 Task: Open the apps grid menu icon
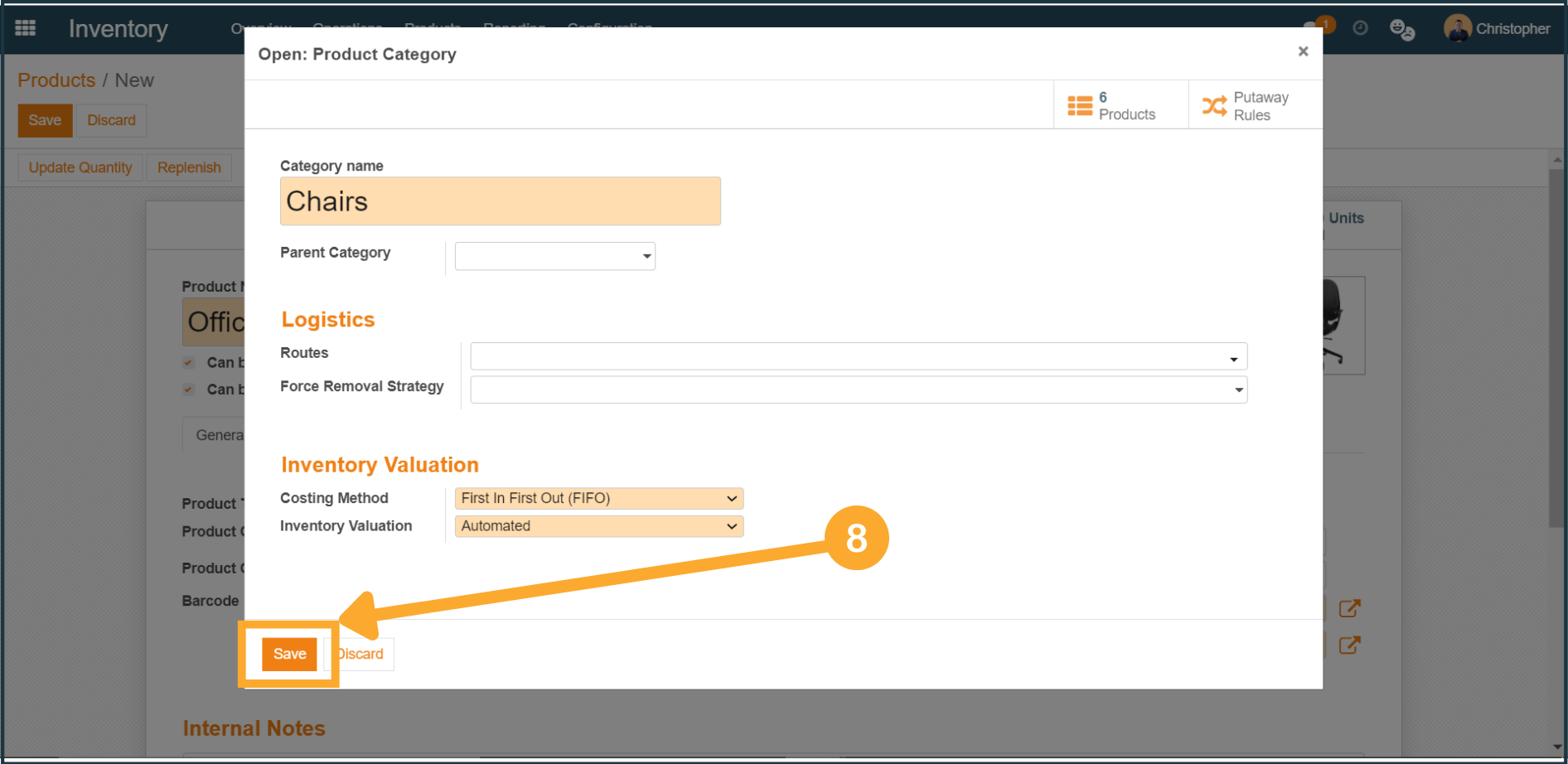(26, 28)
